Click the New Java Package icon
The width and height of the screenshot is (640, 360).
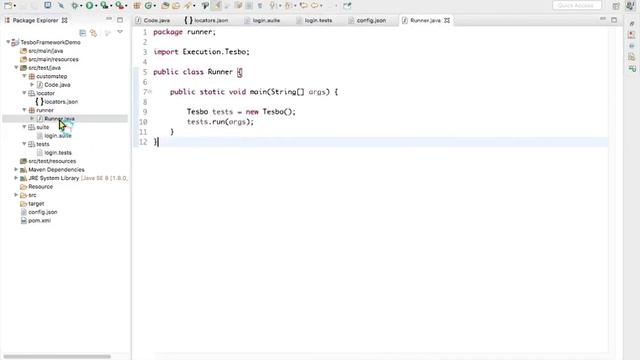click(137, 5)
